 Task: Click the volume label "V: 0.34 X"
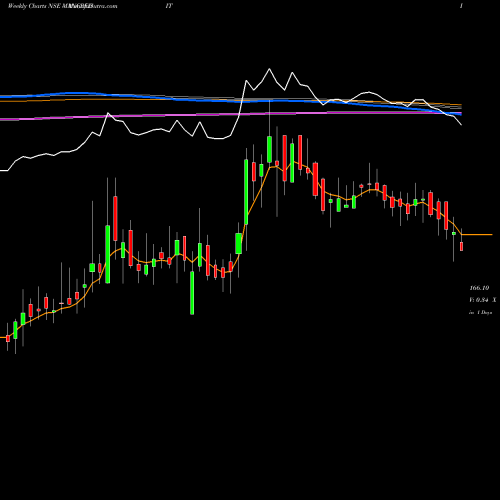pos(483,300)
